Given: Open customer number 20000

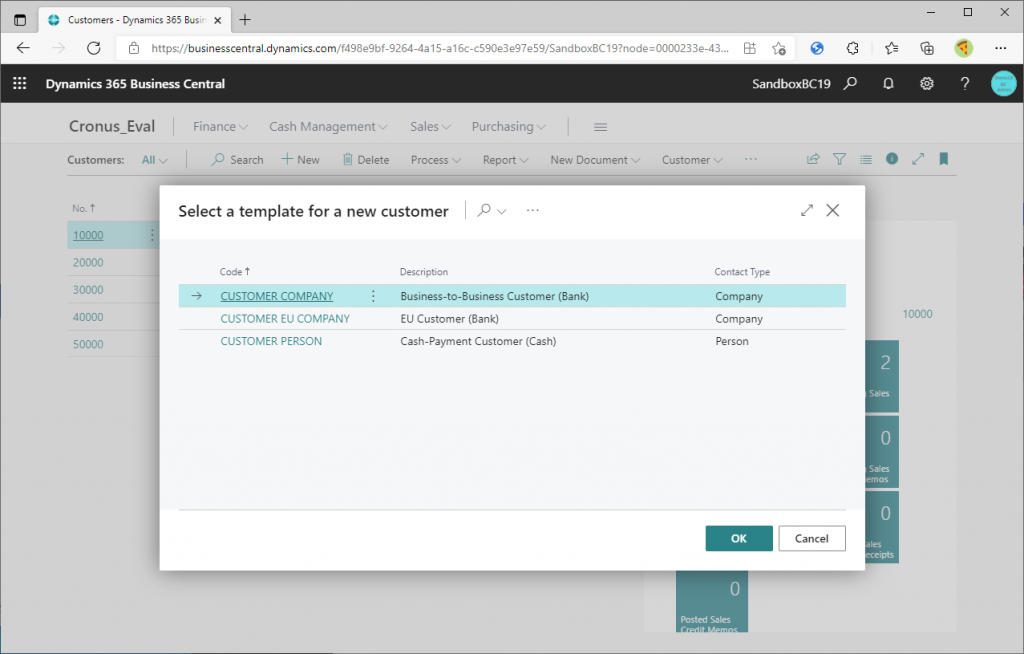Looking at the screenshot, I should (88, 263).
